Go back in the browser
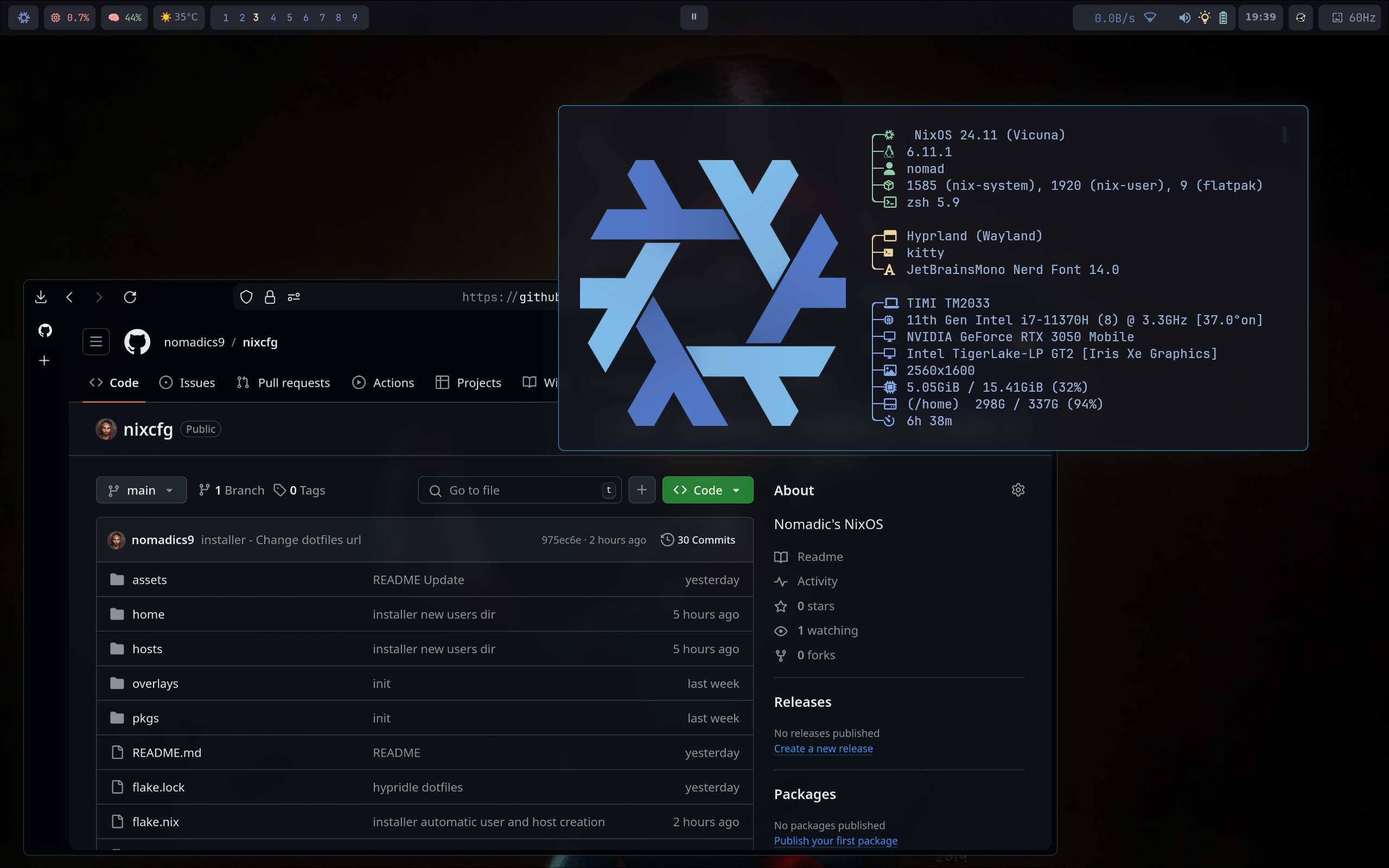 click(x=69, y=297)
